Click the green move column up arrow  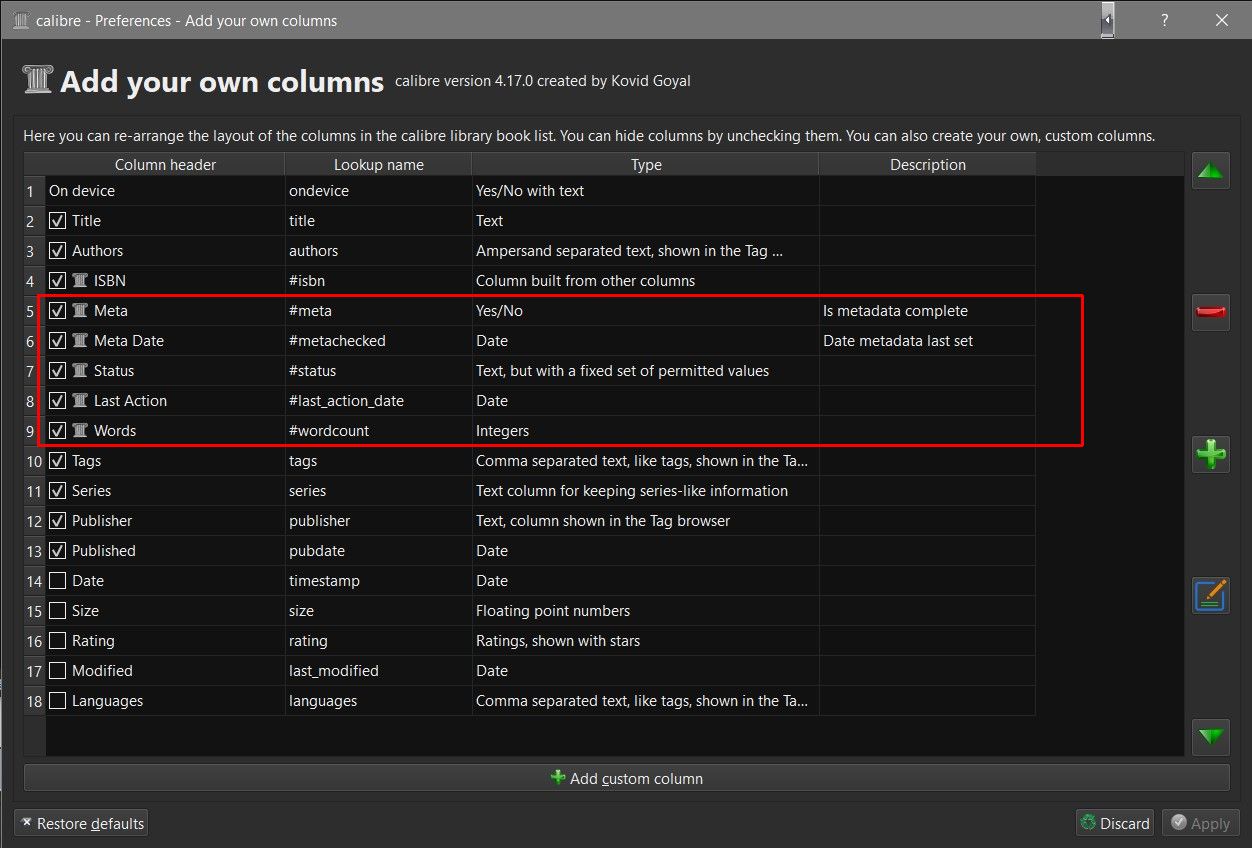coord(1211,171)
